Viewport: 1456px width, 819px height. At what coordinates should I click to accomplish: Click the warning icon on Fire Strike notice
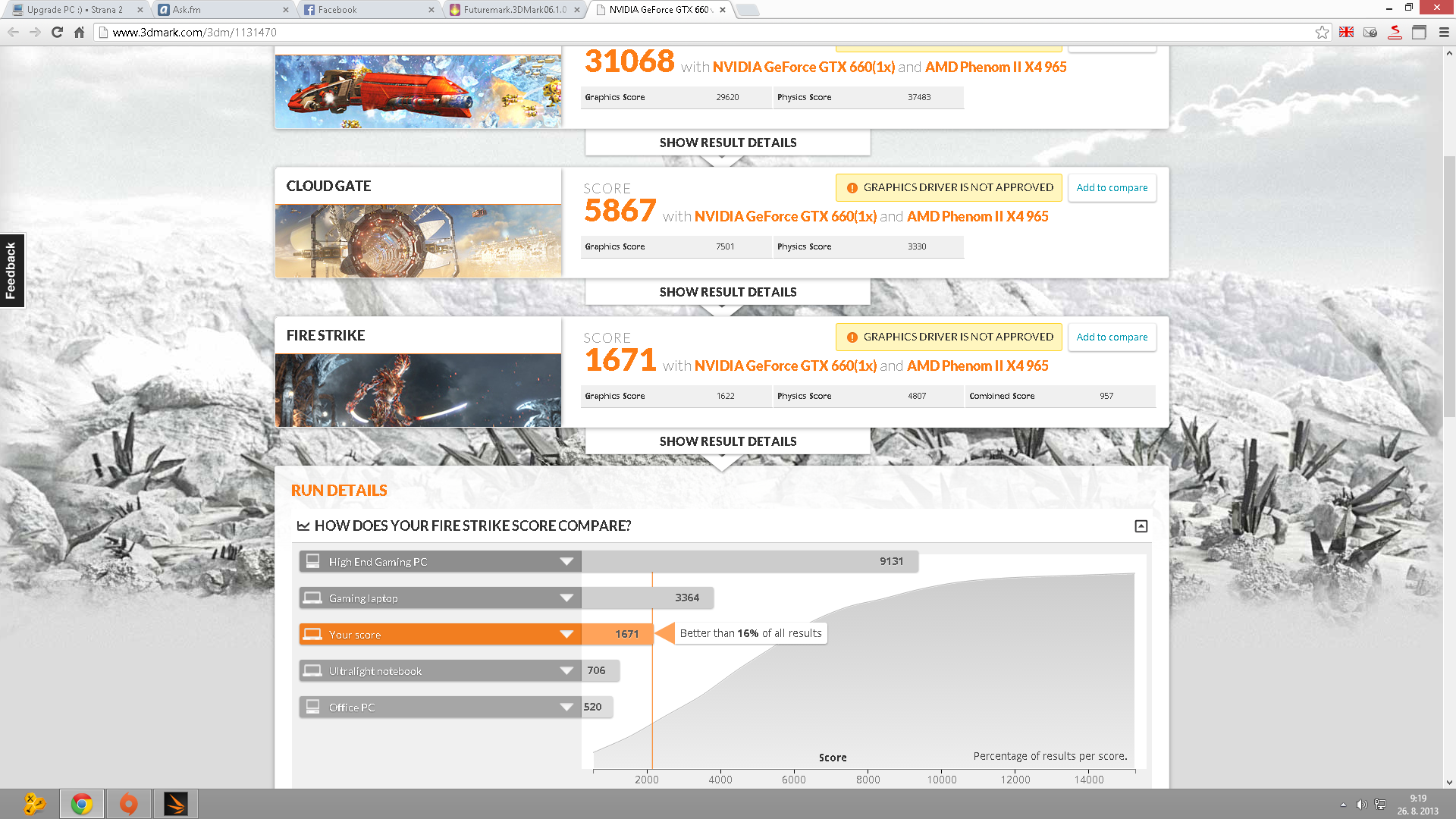coord(852,337)
